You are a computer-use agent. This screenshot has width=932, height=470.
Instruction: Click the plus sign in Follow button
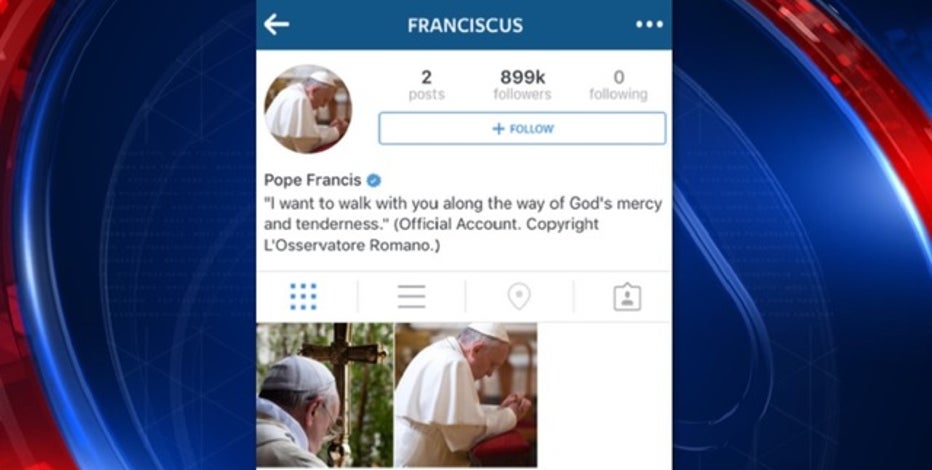[498, 129]
